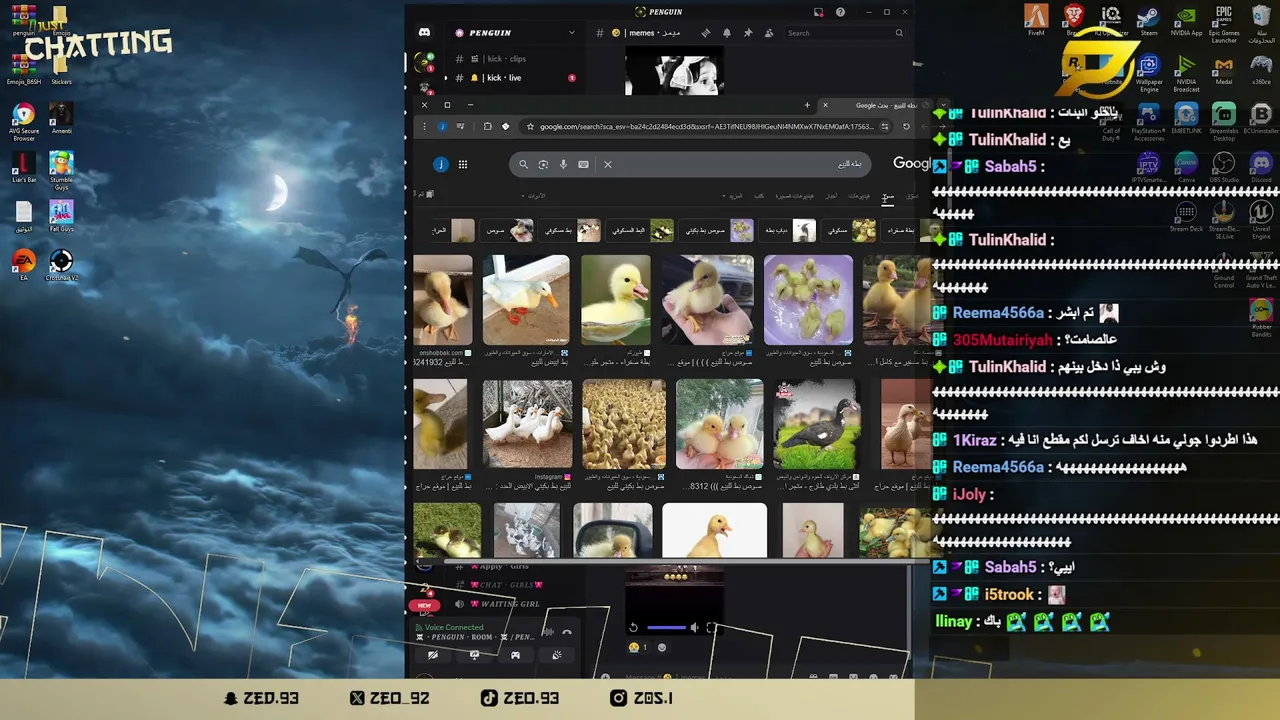Open Stumble Guys desktop shortcut
This screenshot has width=1280, height=720.
coord(61,170)
